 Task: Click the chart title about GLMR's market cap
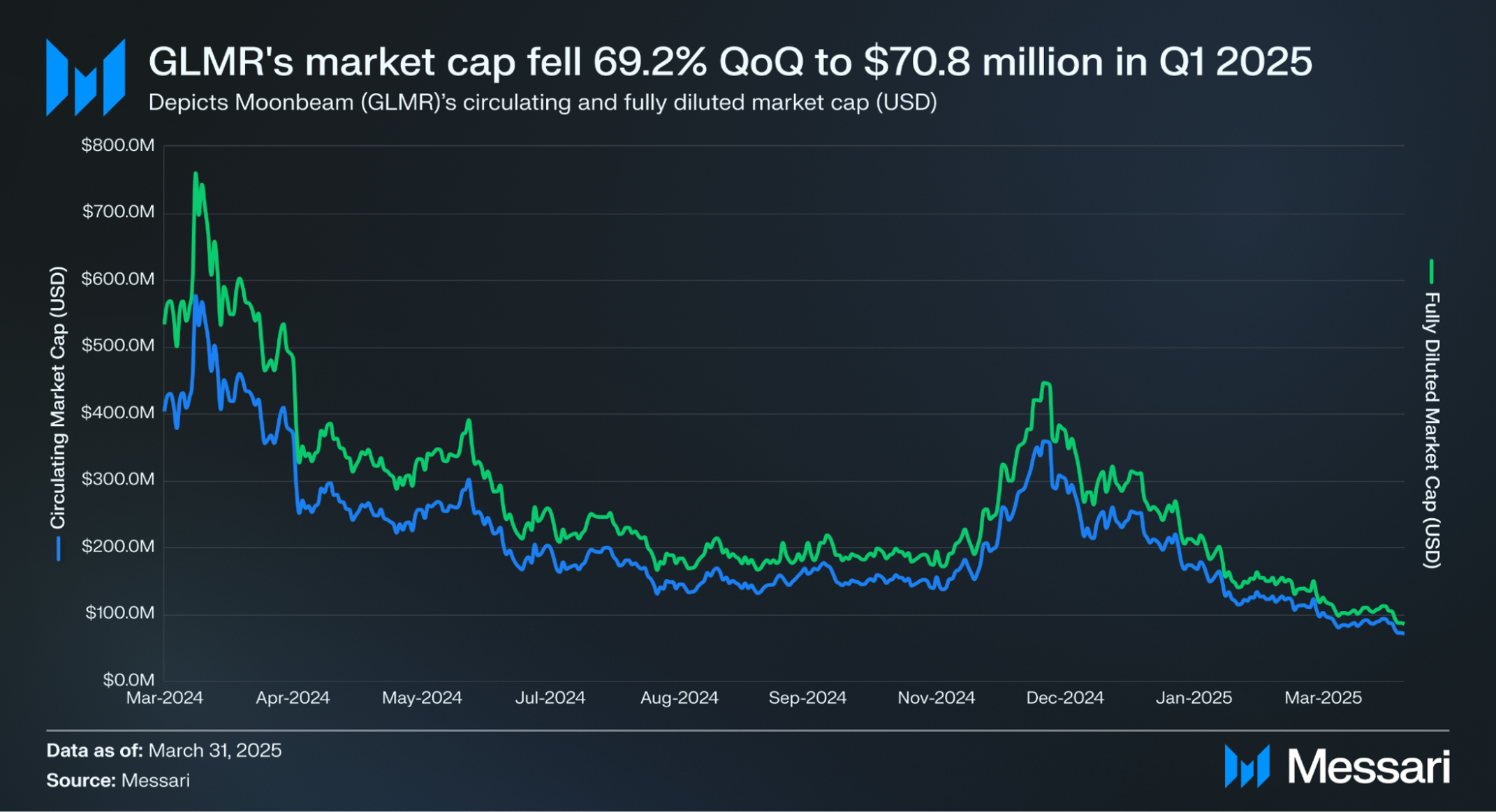pyautogui.click(x=731, y=61)
